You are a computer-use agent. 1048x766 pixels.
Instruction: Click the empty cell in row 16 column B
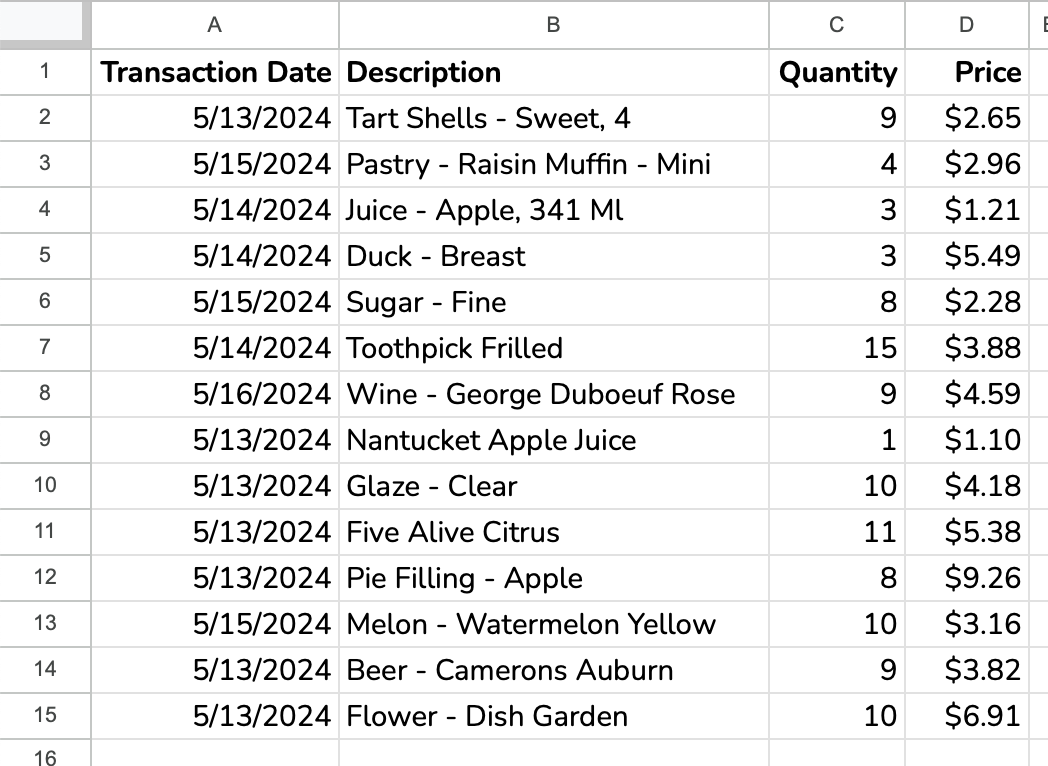click(553, 753)
